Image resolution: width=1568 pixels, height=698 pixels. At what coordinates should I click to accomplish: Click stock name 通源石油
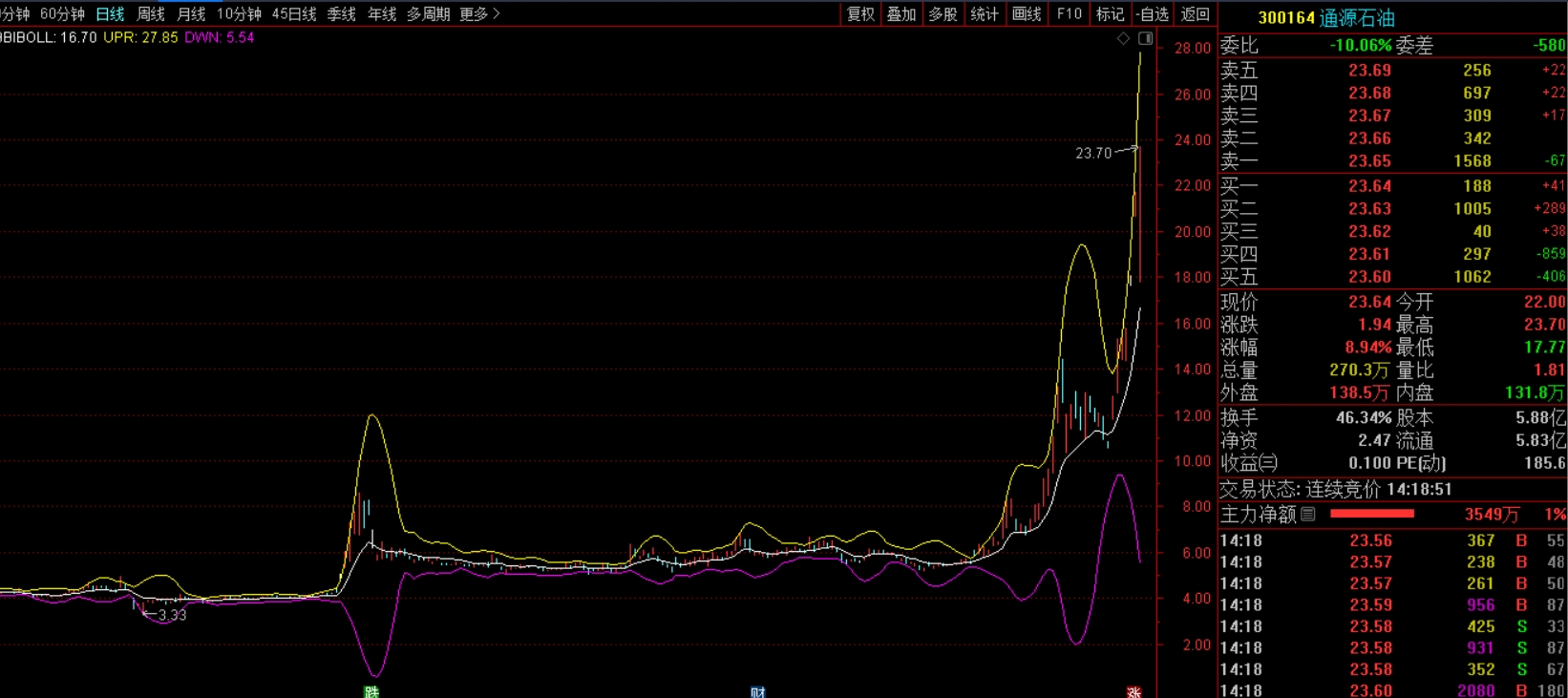coord(1357,17)
